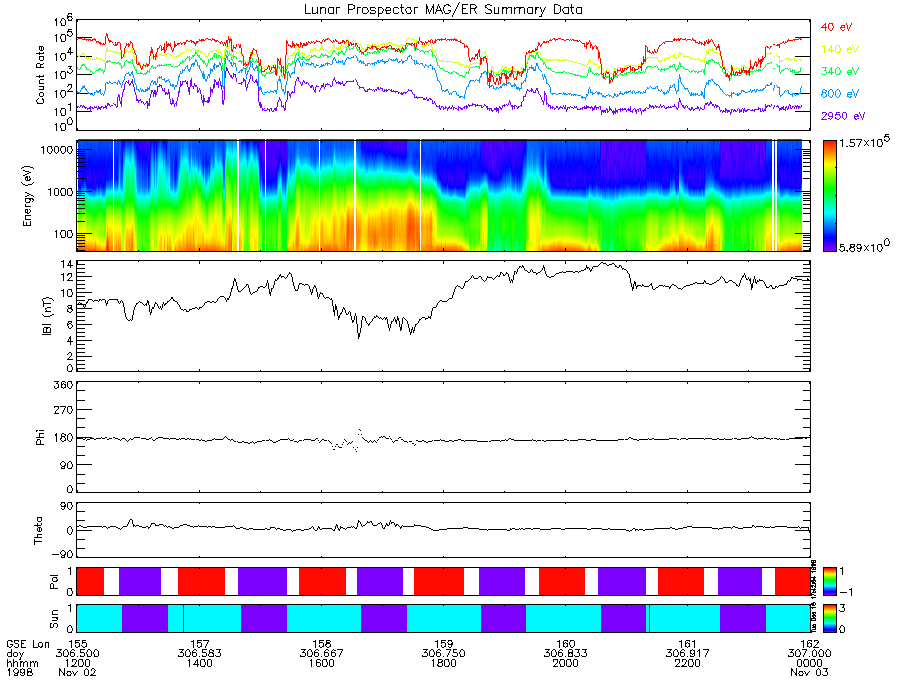
Task: Click the Nov 02 date label
Action: click(77, 672)
